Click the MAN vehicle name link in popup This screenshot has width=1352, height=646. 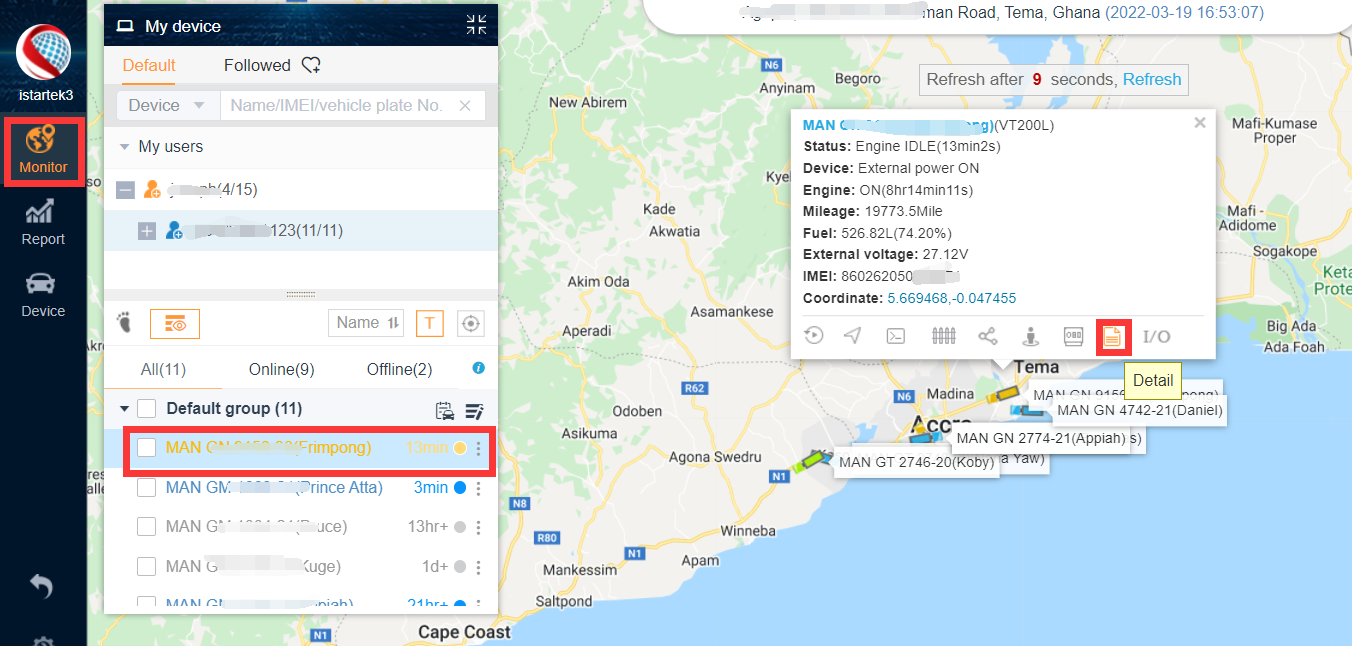[x=898, y=125]
